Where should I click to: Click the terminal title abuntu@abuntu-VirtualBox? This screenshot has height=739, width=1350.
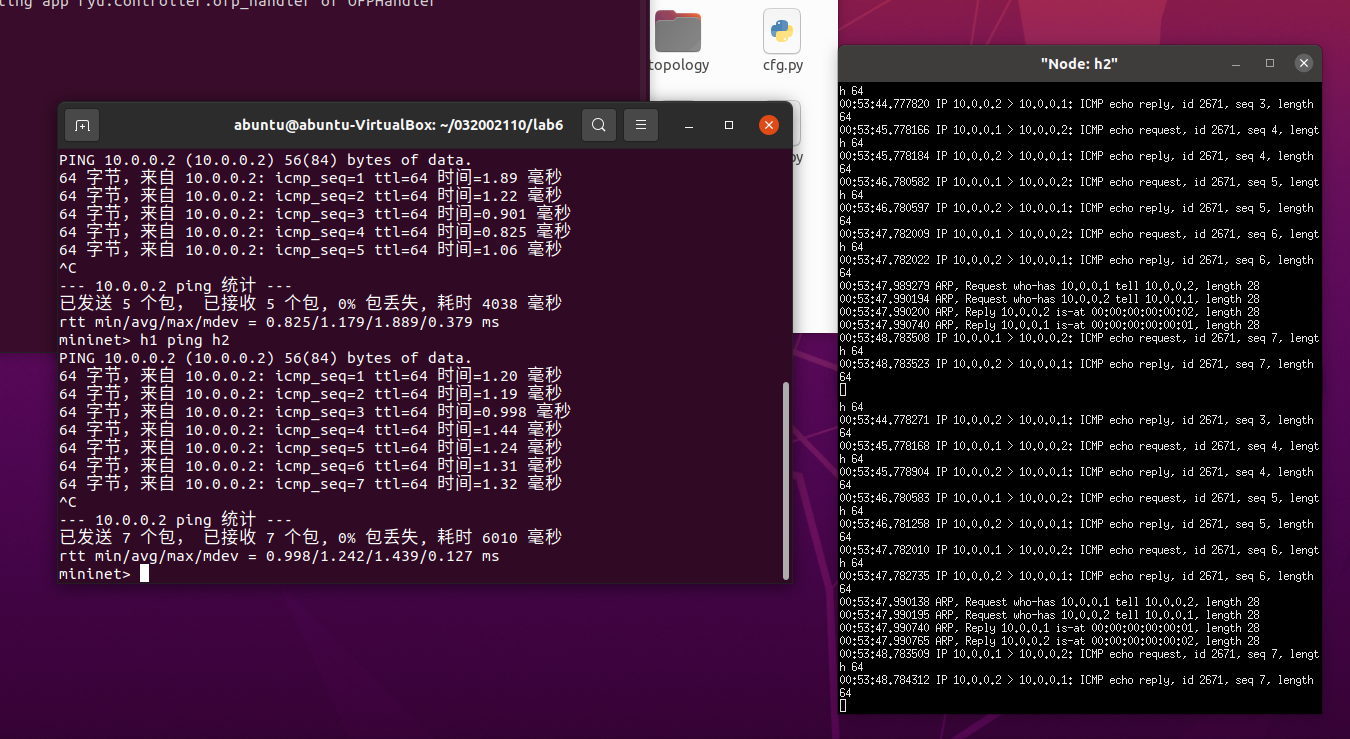point(398,125)
